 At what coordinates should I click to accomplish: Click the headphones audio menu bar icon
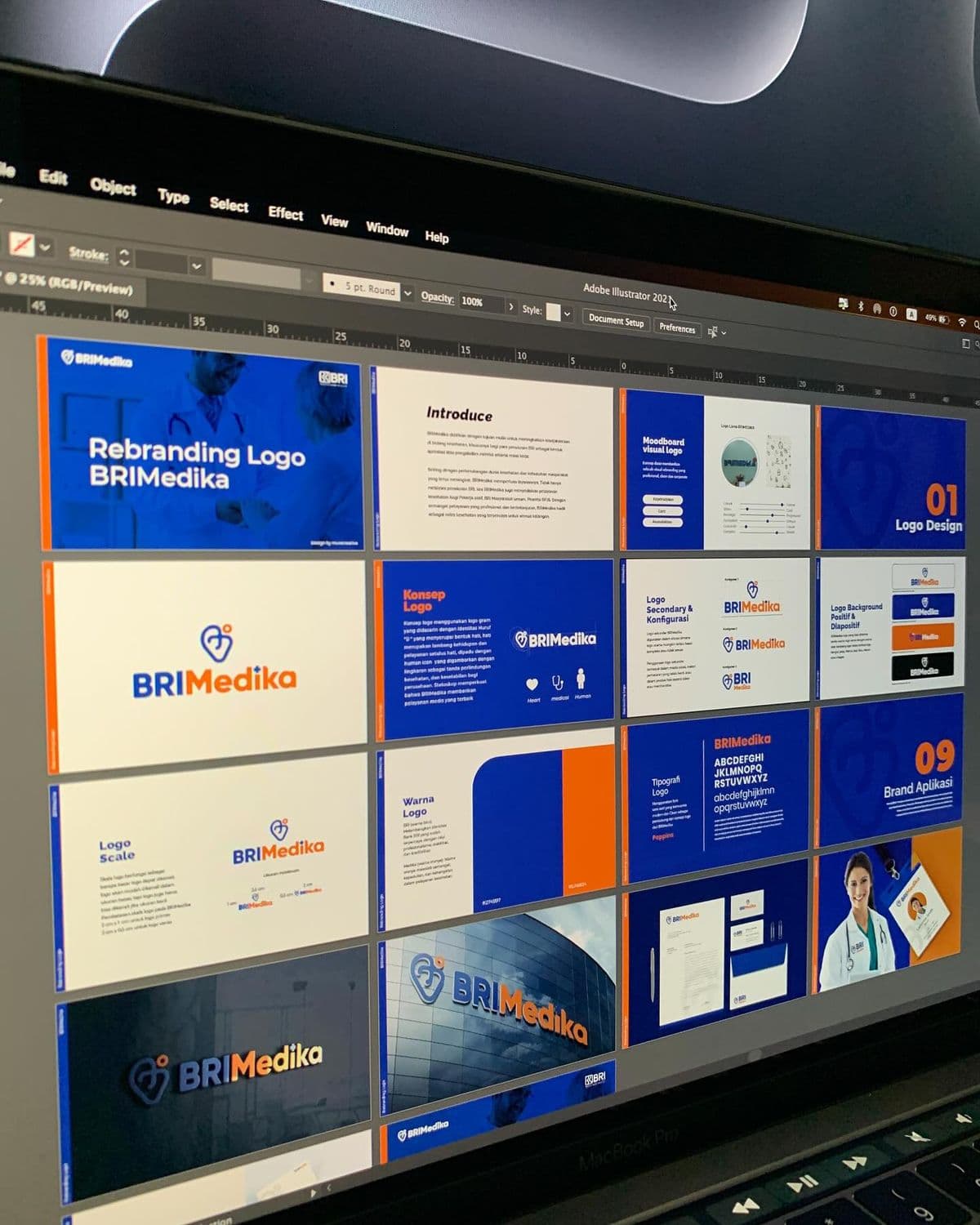pyautogui.click(x=877, y=309)
